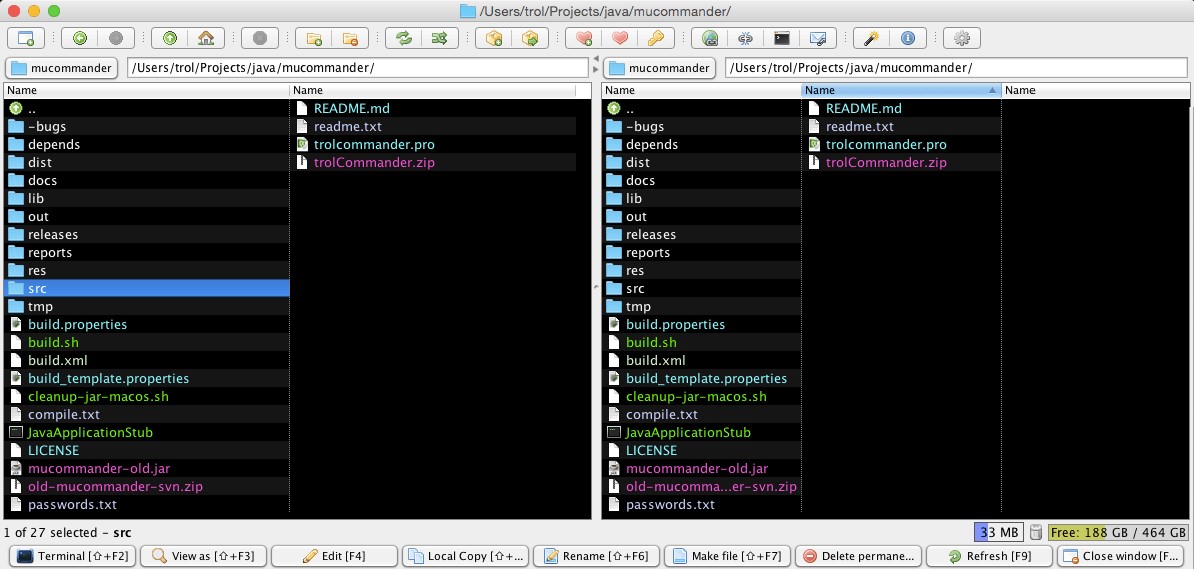Click the Free 188 GB disk space bar

pyautogui.click(x=1119, y=532)
